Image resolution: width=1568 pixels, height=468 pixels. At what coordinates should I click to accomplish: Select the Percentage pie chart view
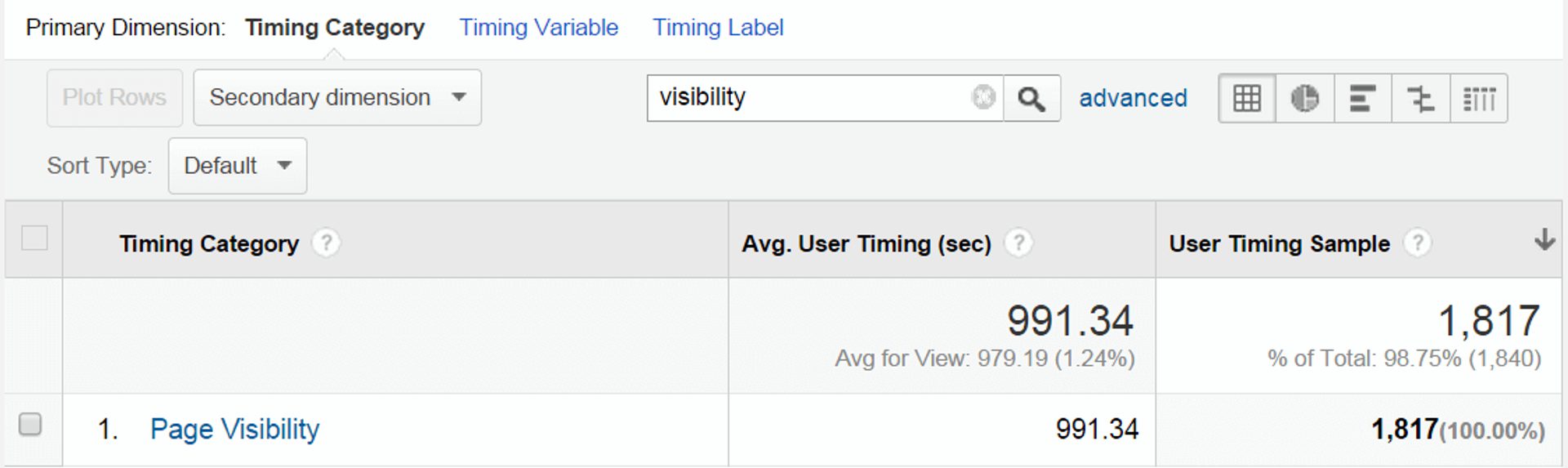coord(1305,99)
